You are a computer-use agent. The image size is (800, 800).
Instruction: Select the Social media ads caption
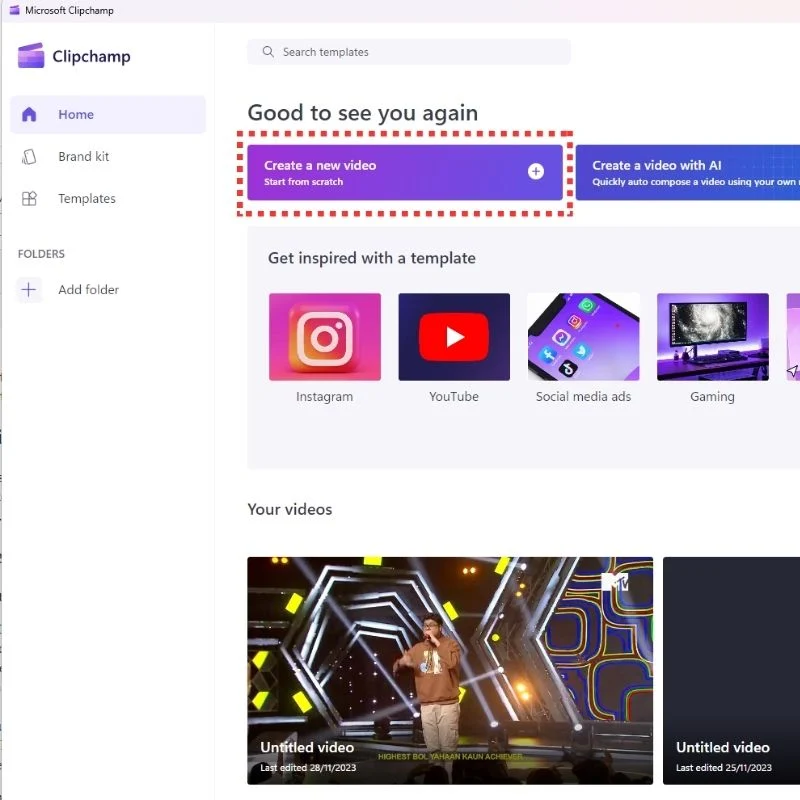pyautogui.click(x=583, y=396)
